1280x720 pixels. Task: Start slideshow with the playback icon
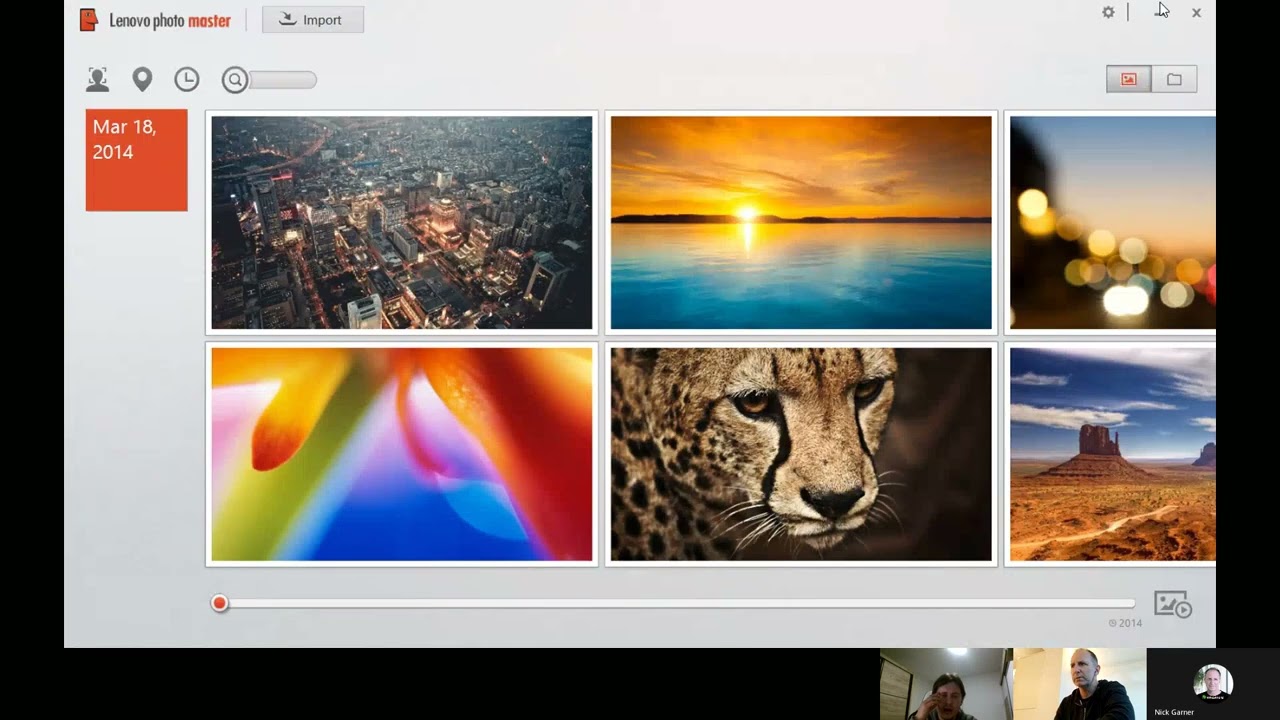point(1172,604)
